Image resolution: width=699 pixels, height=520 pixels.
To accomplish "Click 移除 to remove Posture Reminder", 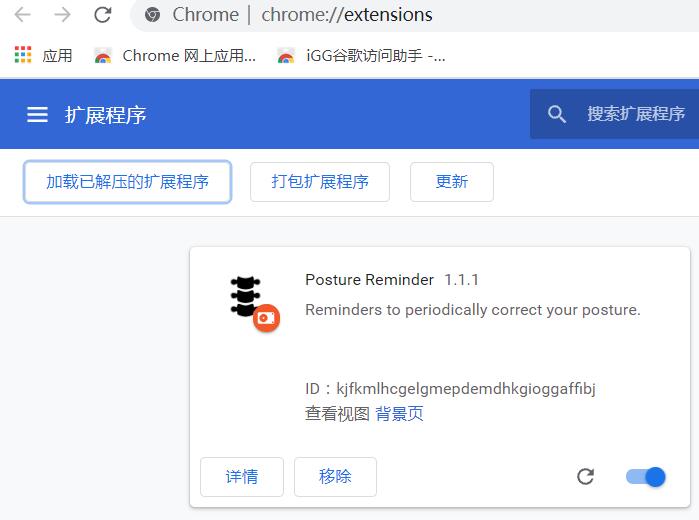I will coord(335,477).
